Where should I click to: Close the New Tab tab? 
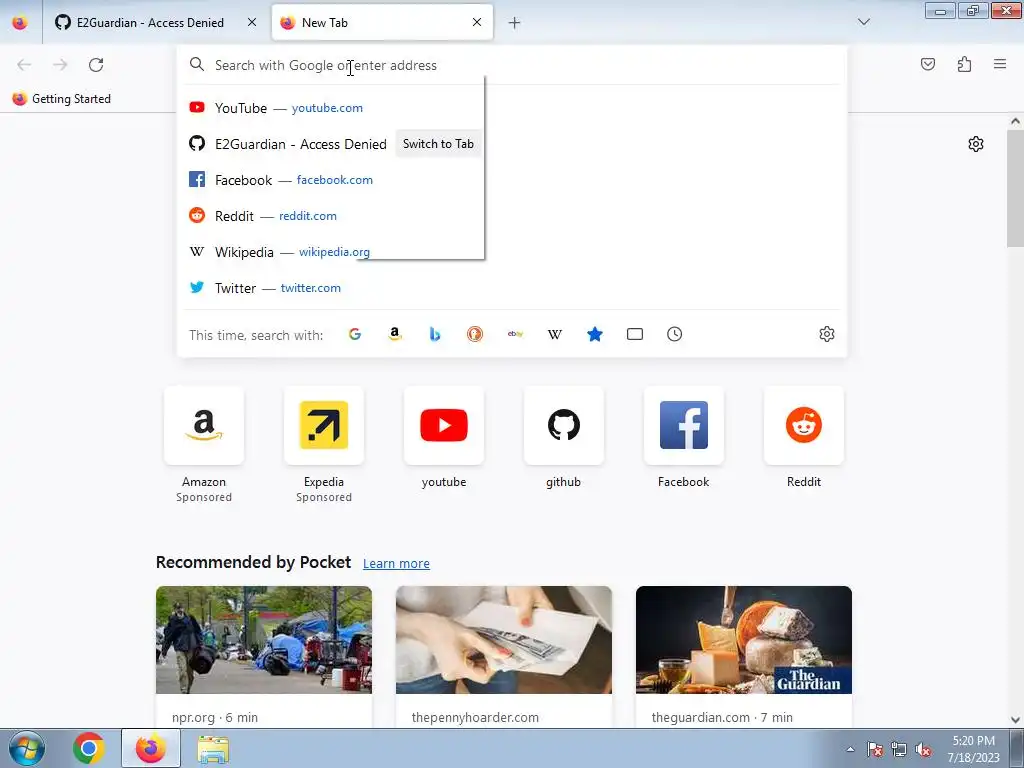(x=477, y=22)
